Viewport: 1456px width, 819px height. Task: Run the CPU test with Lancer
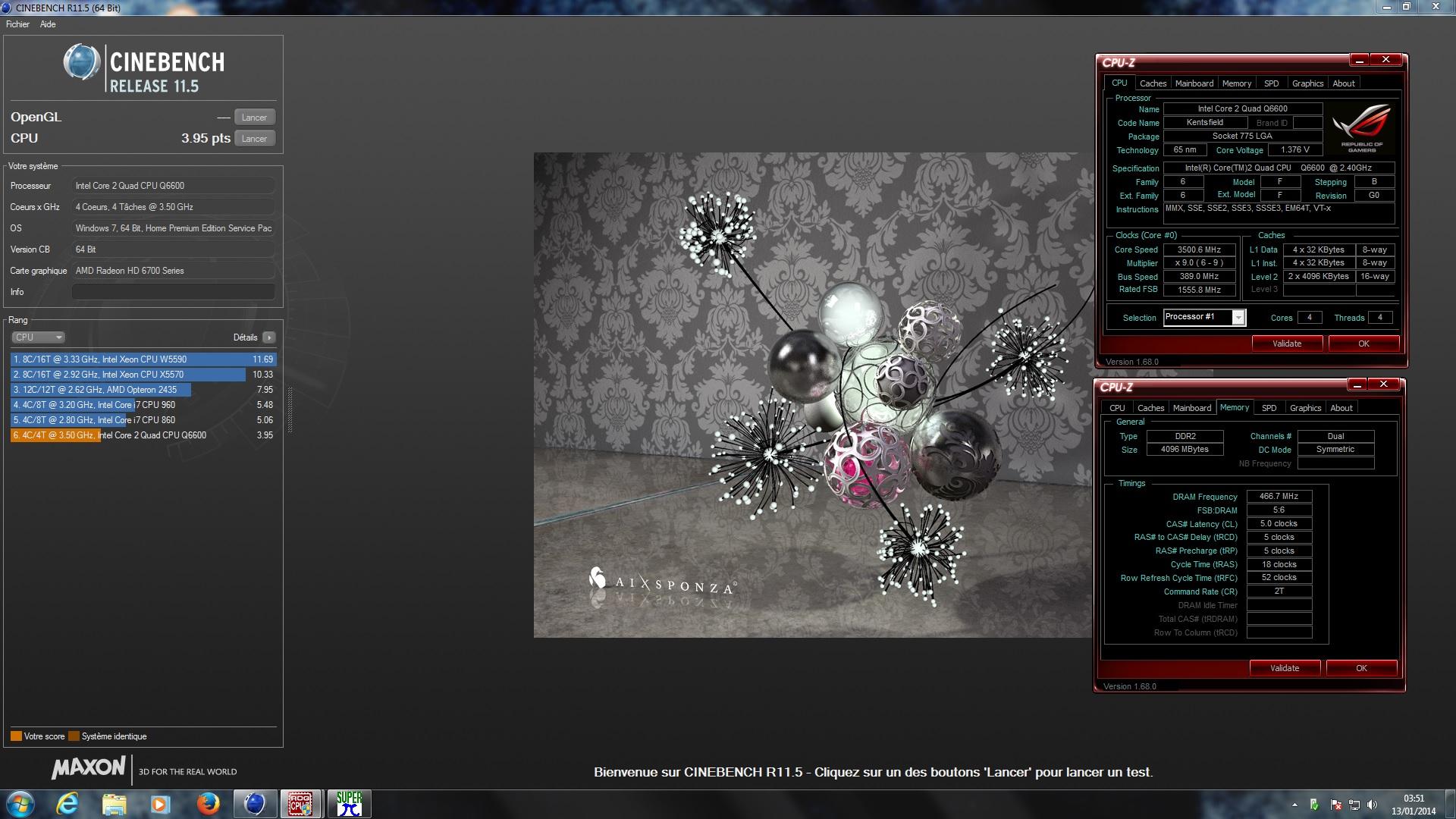(254, 139)
